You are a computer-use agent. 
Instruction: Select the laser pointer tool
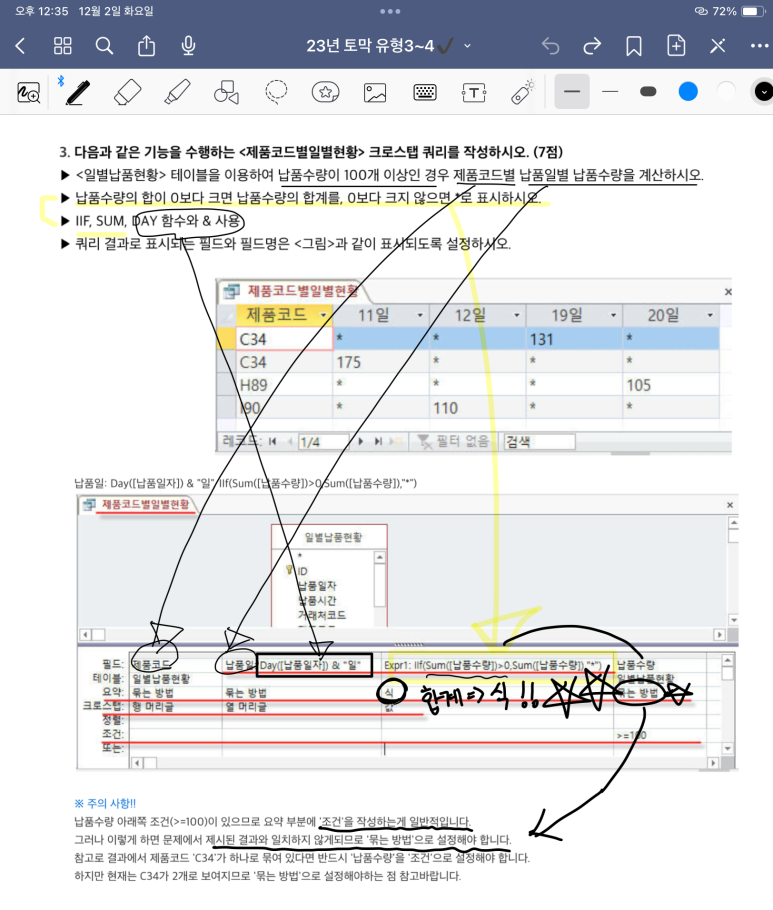522,92
